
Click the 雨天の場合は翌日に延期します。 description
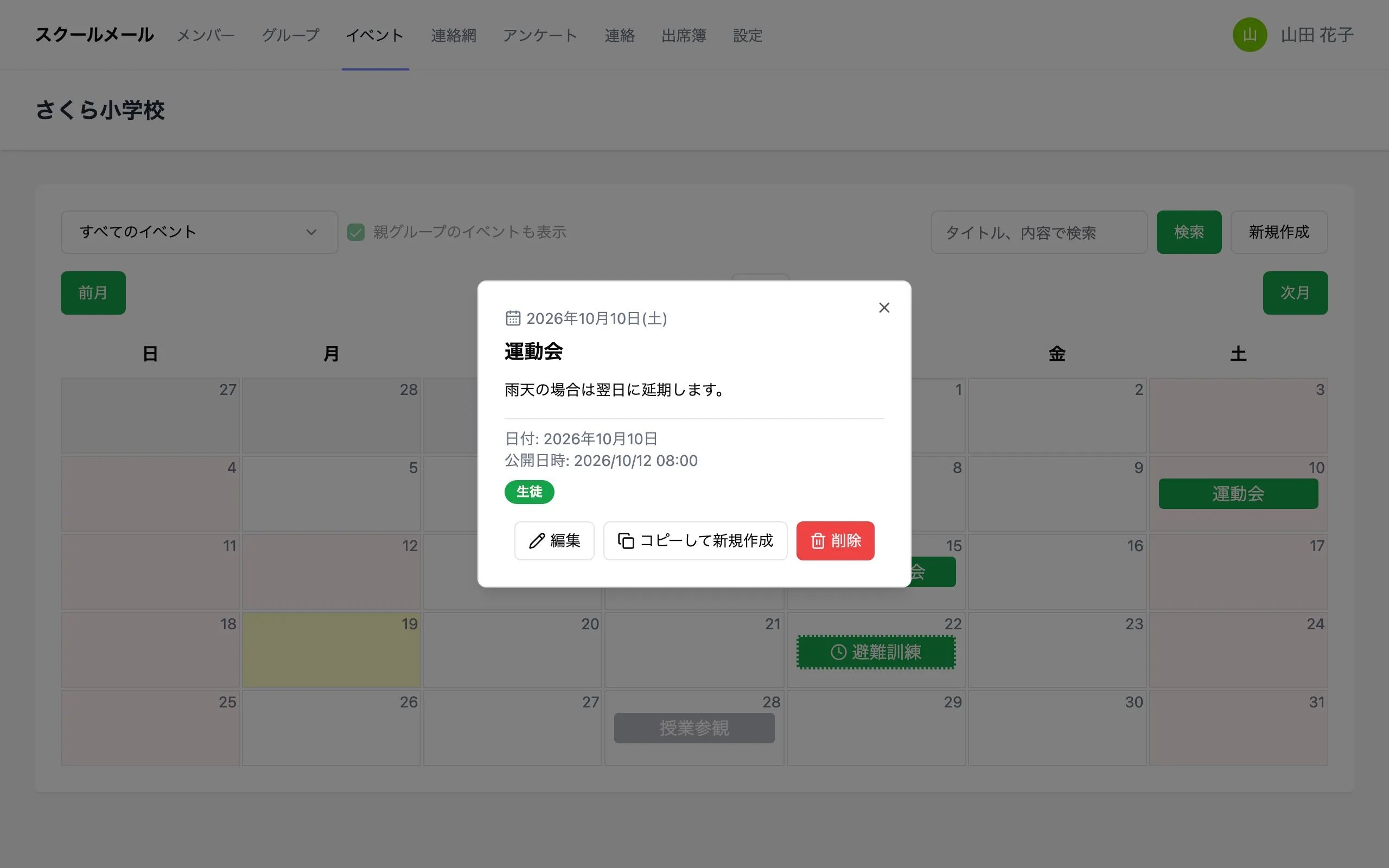pyautogui.click(x=615, y=390)
